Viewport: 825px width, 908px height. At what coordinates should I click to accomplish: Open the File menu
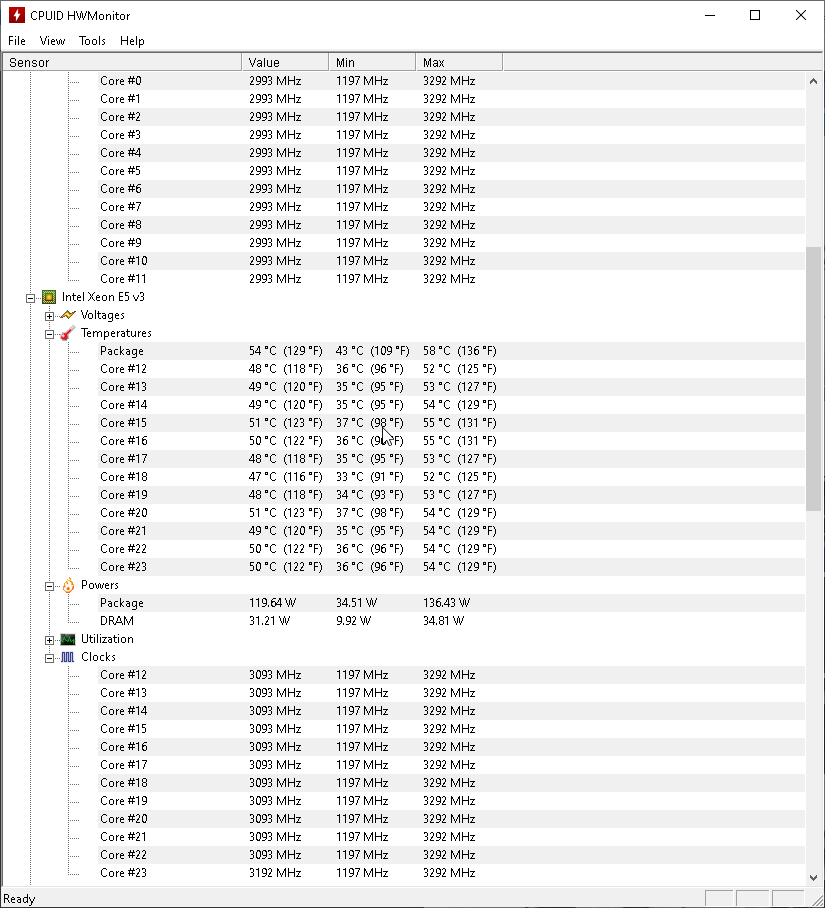pyautogui.click(x=17, y=41)
